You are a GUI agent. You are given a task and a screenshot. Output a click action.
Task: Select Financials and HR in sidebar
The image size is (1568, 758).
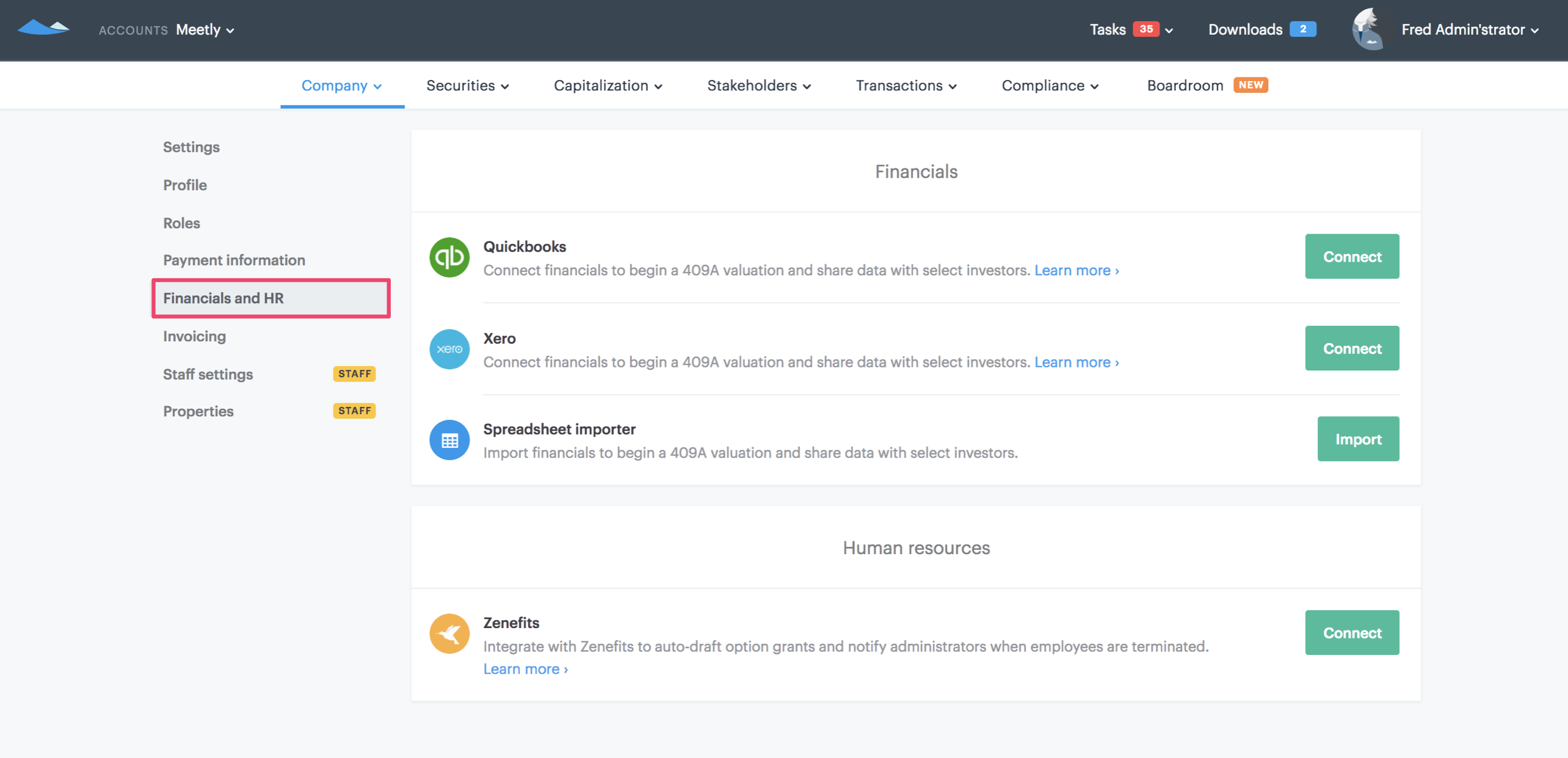click(271, 298)
